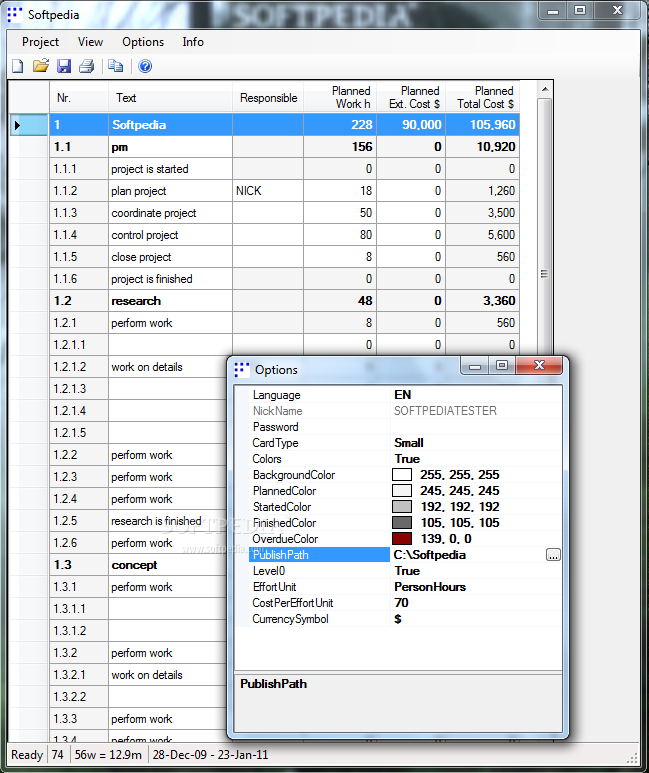The width and height of the screenshot is (649, 773).
Task: Click the Planned Ext. Cost cell 90,000
Action: click(411, 125)
